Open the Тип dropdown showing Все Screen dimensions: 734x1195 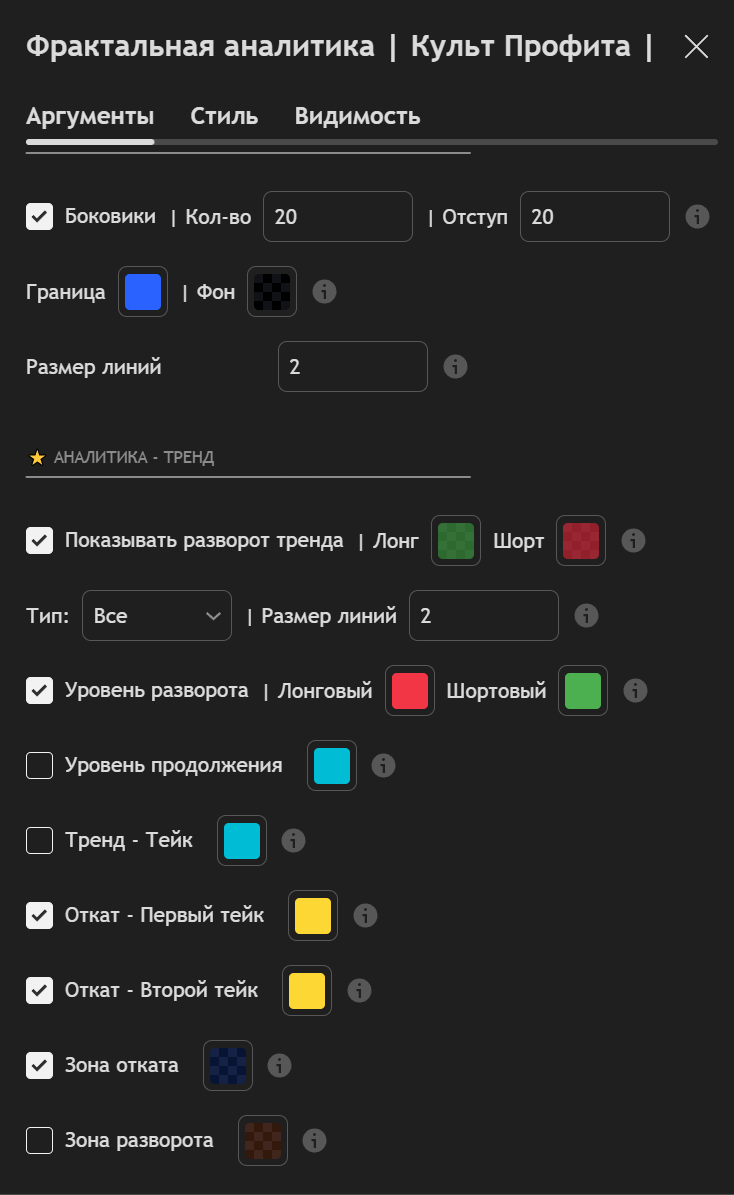(157, 615)
